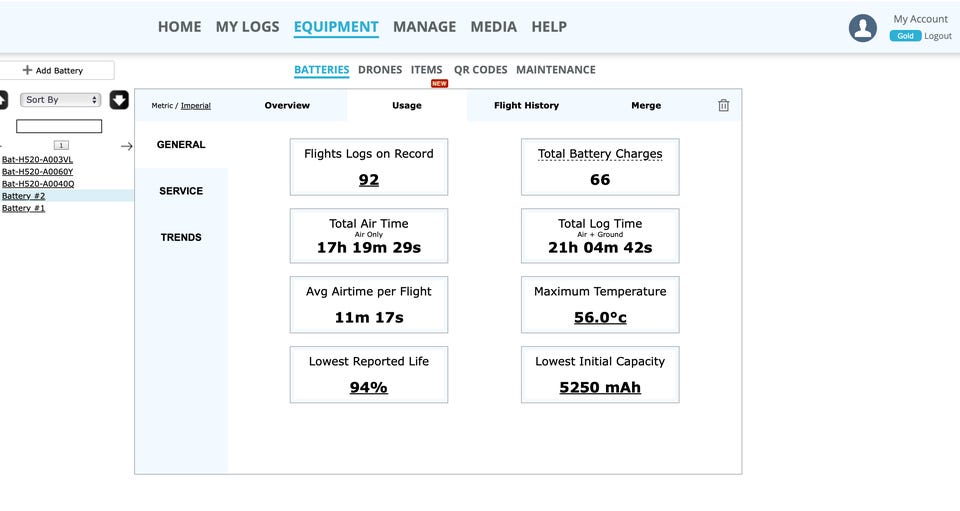960x511 pixels.
Task: Go to the DRONES equipment page
Action: (380, 70)
